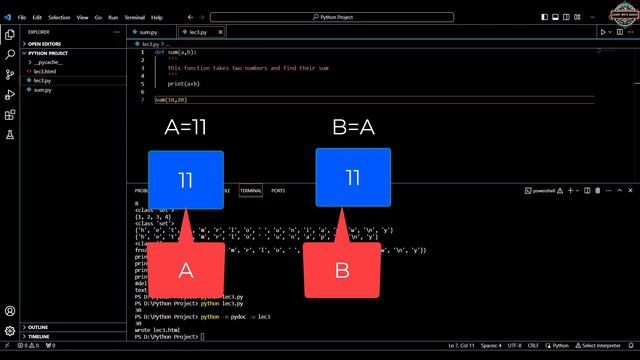
Task: Open the Terminal menu
Action: click(135, 18)
